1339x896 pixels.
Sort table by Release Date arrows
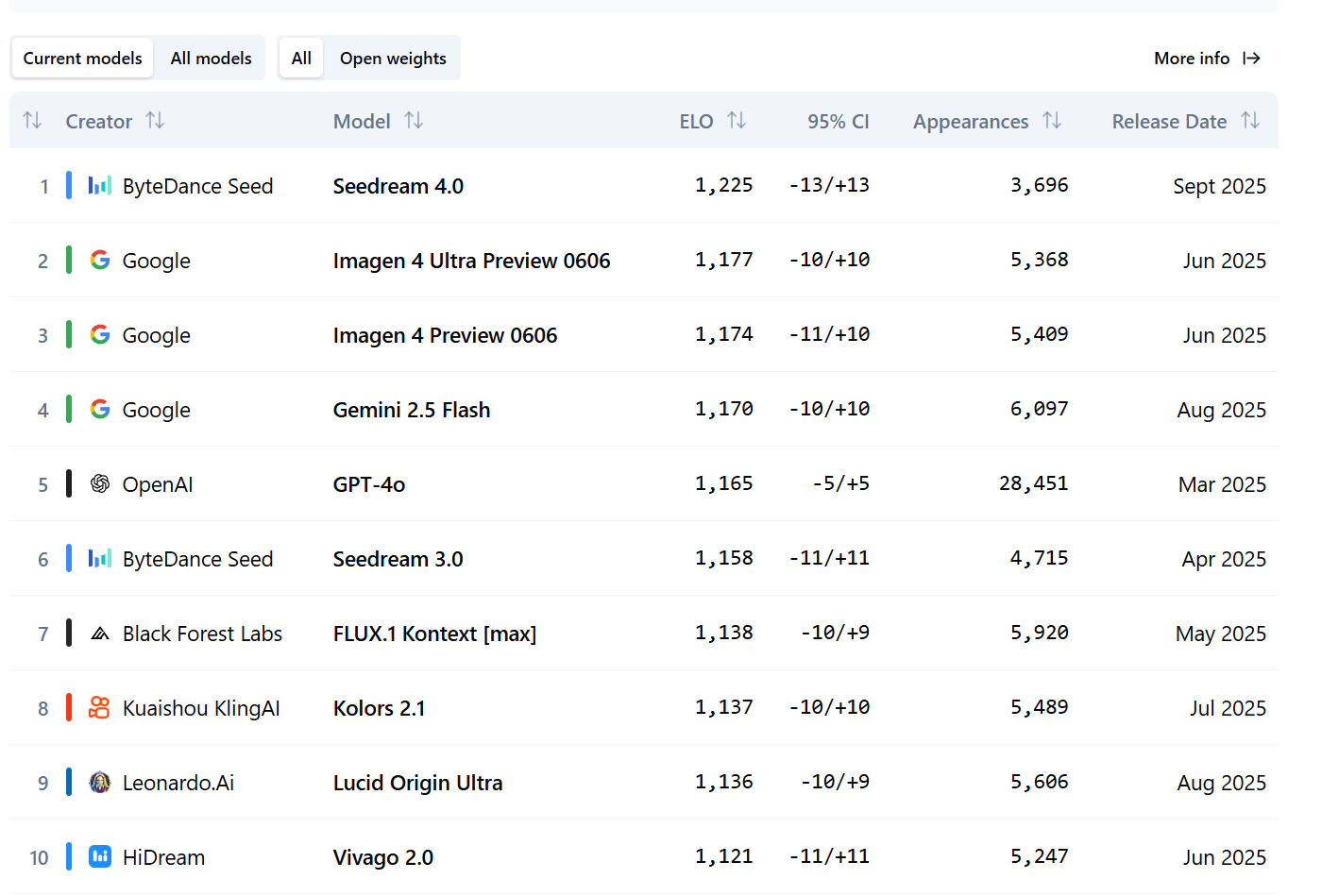pos(1250,120)
